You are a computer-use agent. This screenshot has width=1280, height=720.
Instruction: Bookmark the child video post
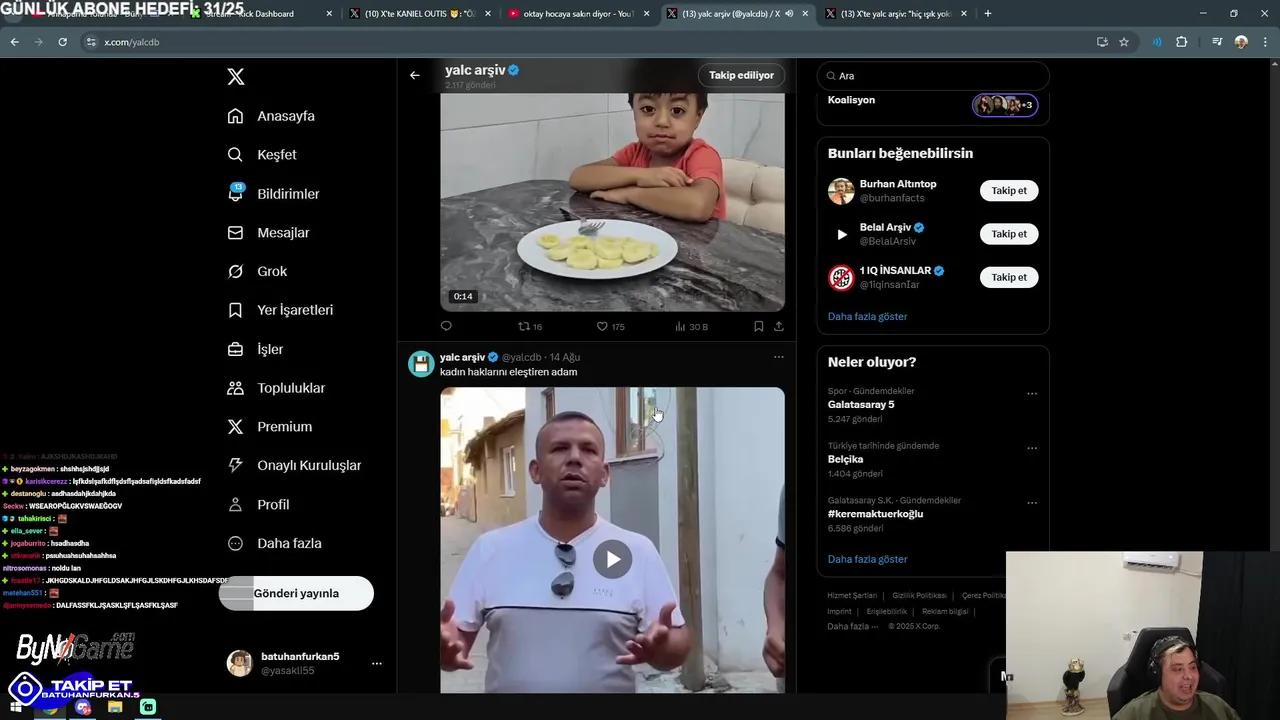759,326
